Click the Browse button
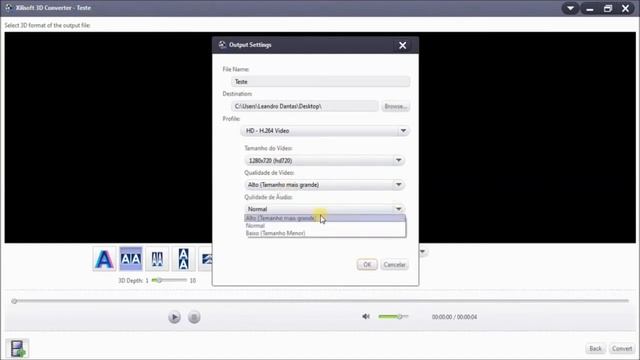 396,106
